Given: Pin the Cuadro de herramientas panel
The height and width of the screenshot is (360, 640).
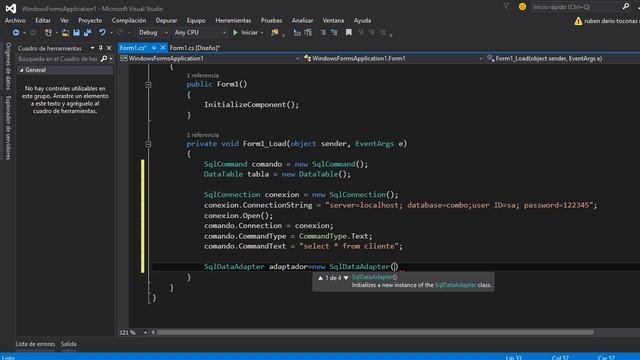Looking at the screenshot, I should 101,48.
